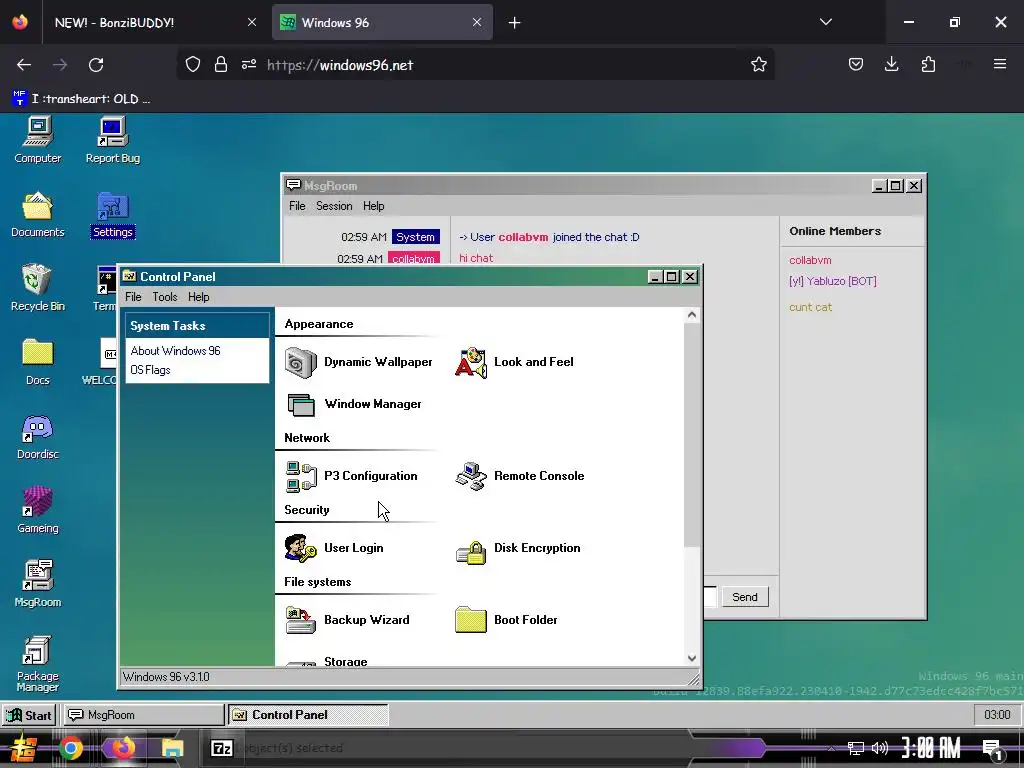Open the Control Panel File menu
Viewport: 1024px width, 768px height.
(133, 297)
